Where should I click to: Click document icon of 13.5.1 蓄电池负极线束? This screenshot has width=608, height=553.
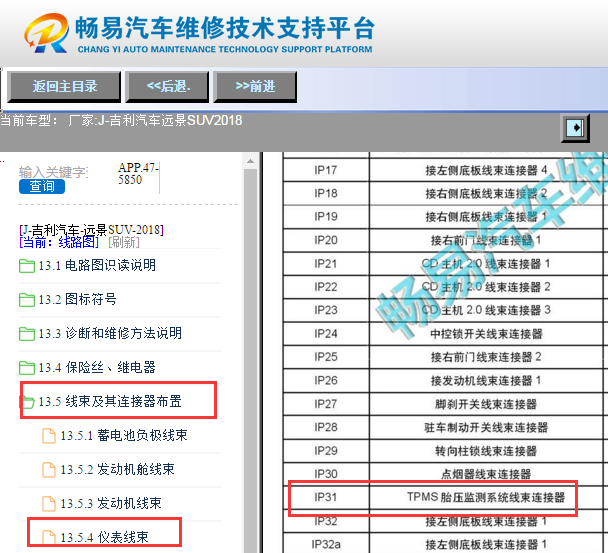tap(49, 435)
